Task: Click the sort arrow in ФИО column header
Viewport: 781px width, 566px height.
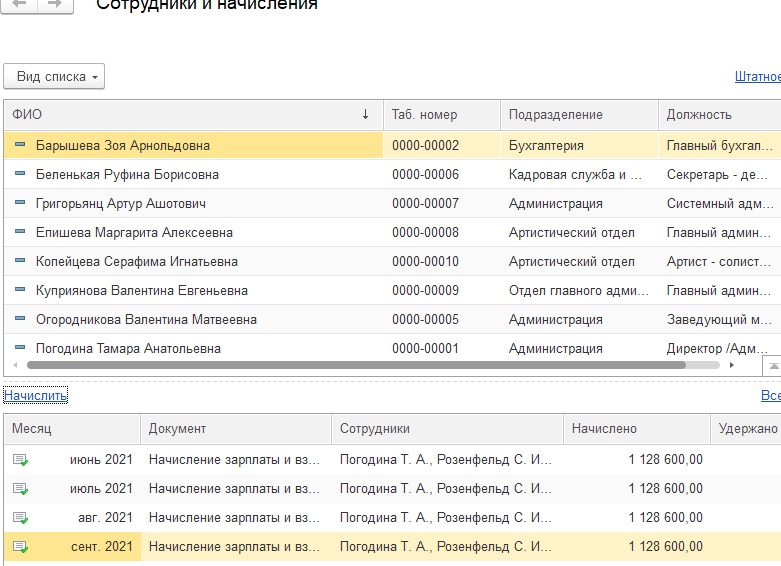Action: point(365,114)
